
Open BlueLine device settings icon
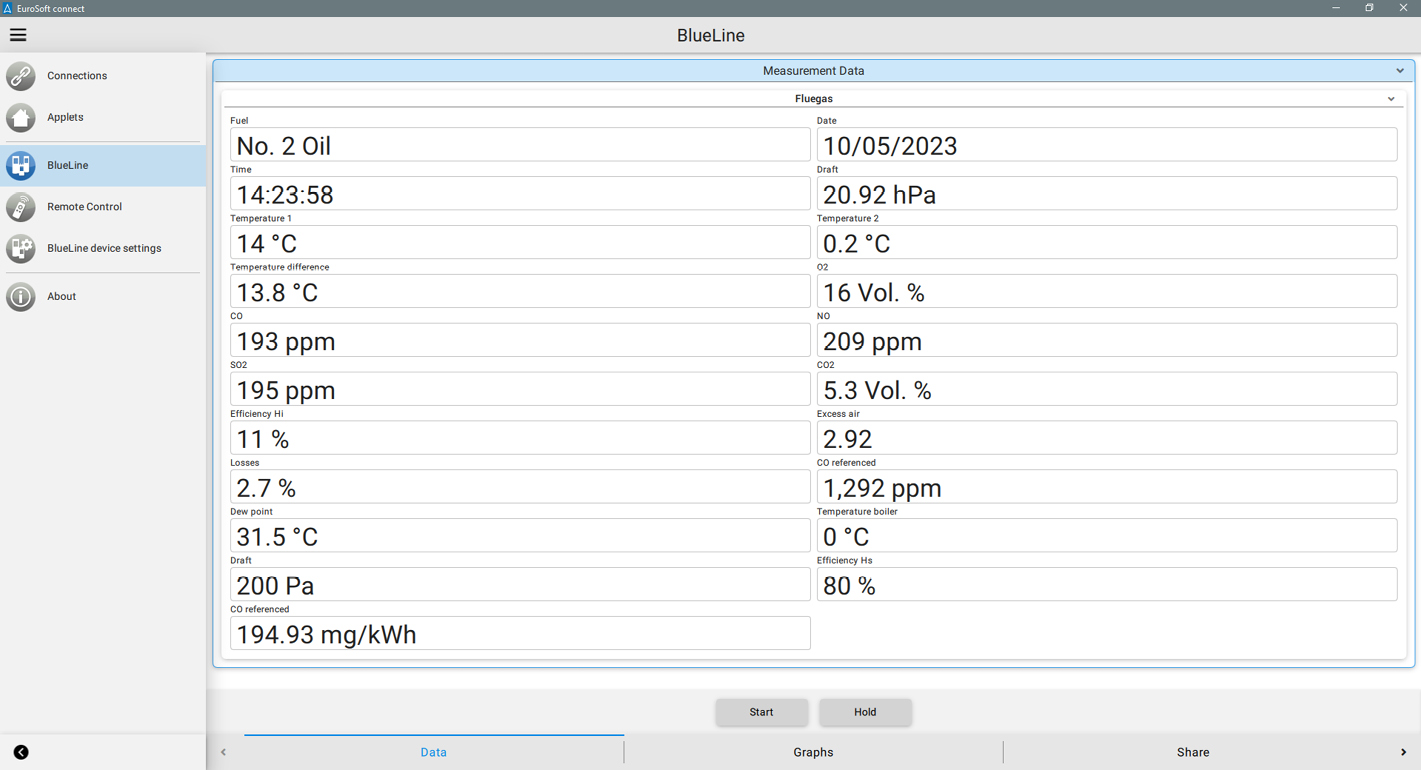(x=21, y=248)
